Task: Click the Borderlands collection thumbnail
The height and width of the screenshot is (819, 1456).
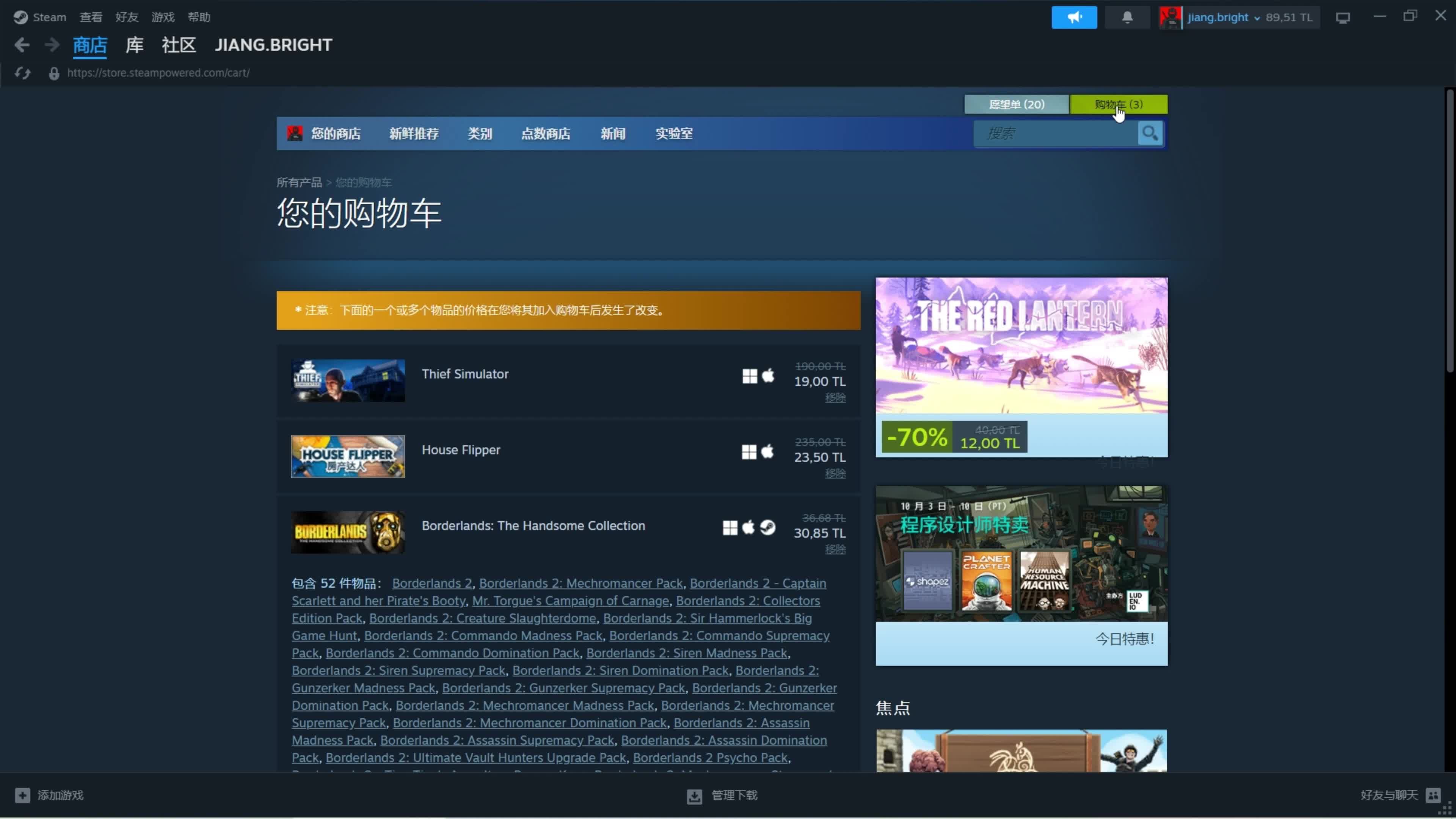Action: 348,532
